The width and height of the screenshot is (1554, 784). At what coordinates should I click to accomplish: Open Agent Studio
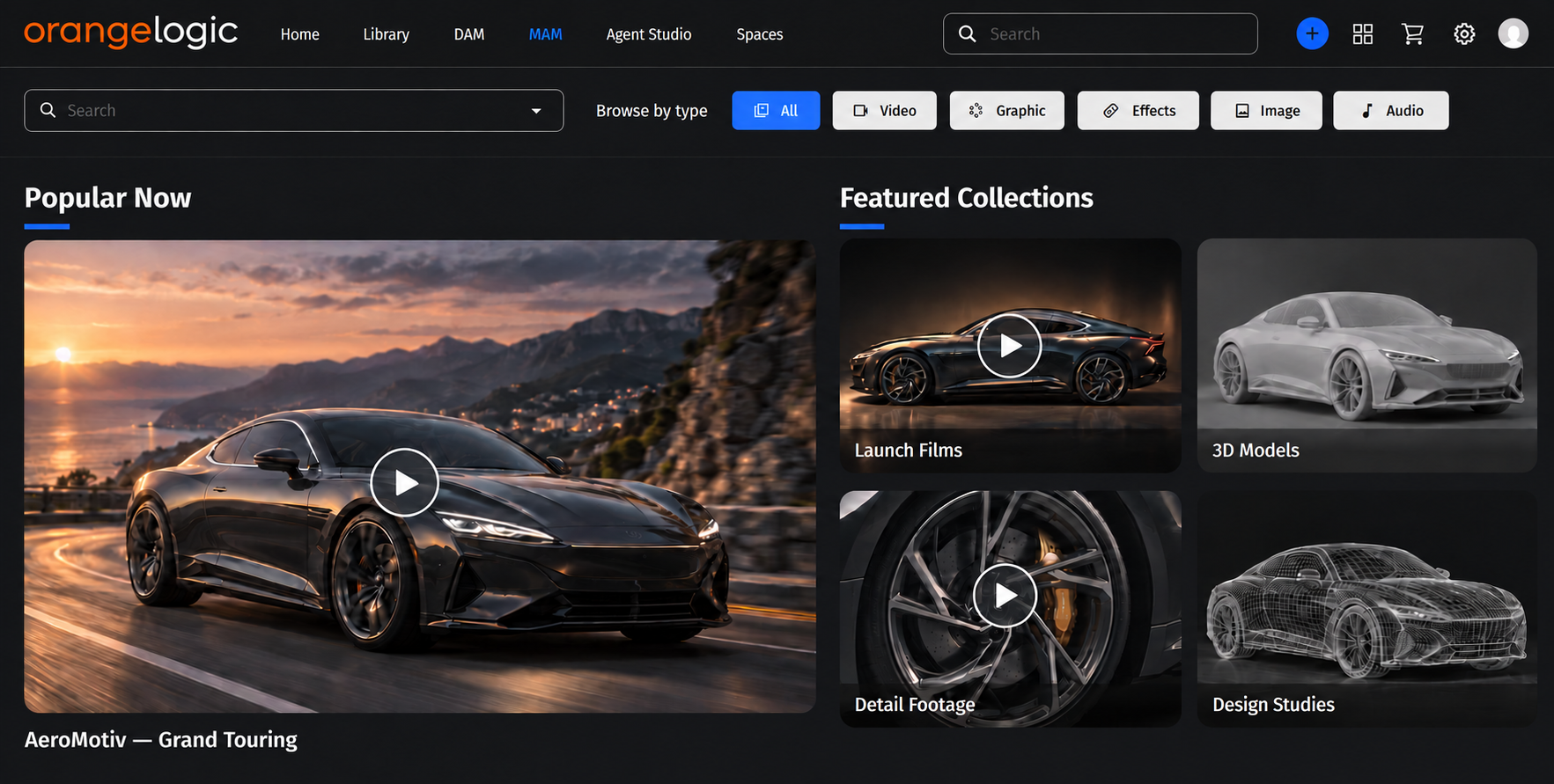click(x=649, y=34)
